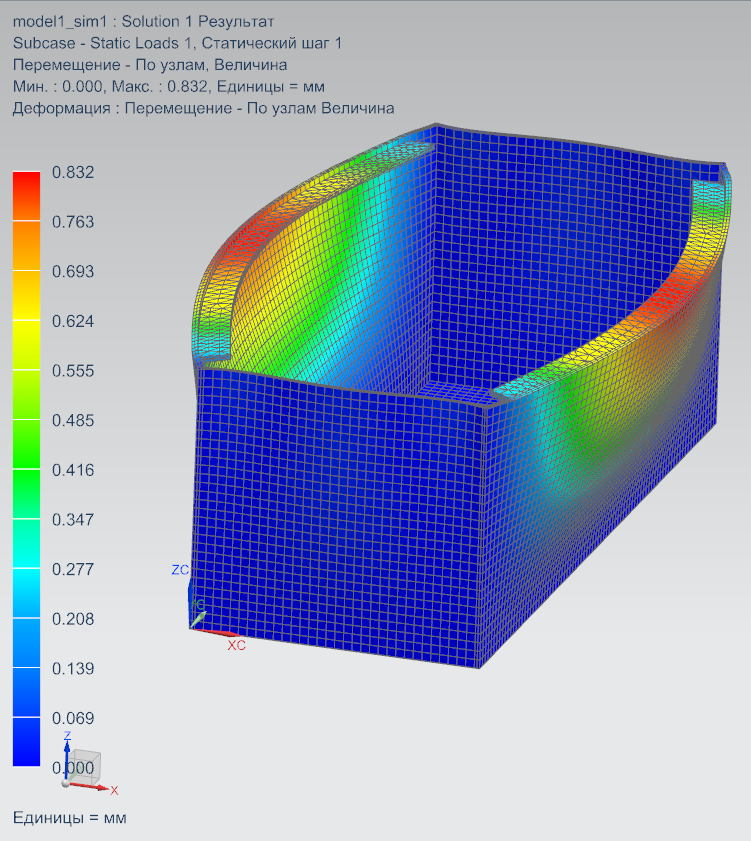Click the 0.000 legend minimum value

coord(73,768)
